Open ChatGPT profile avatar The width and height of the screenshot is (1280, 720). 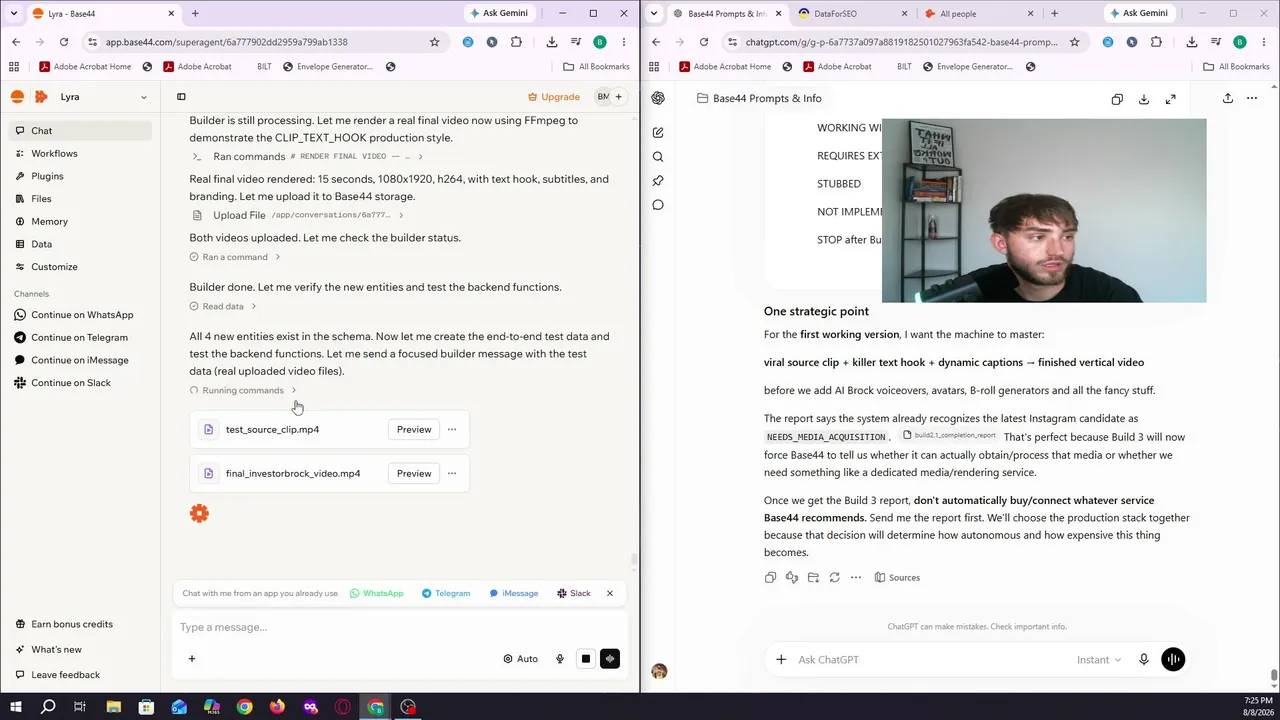pos(659,671)
